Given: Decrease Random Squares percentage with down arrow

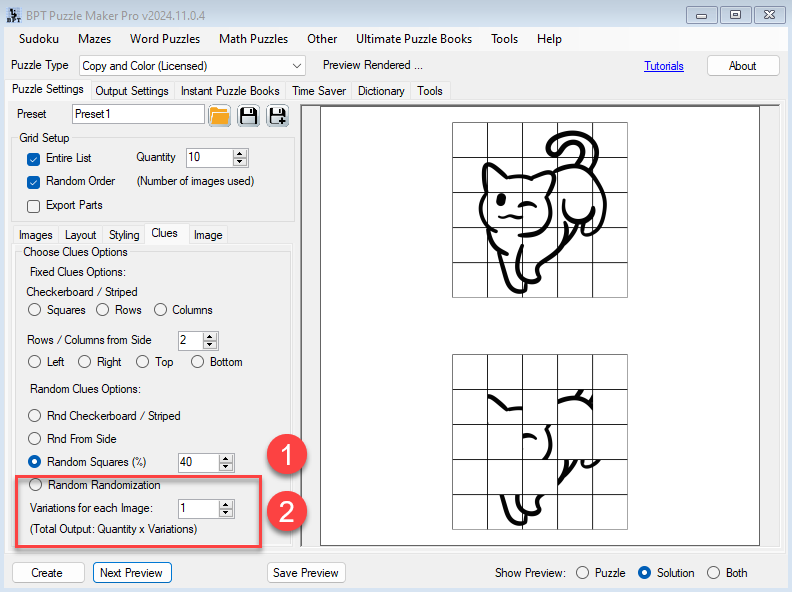Looking at the screenshot, I should coord(226,467).
